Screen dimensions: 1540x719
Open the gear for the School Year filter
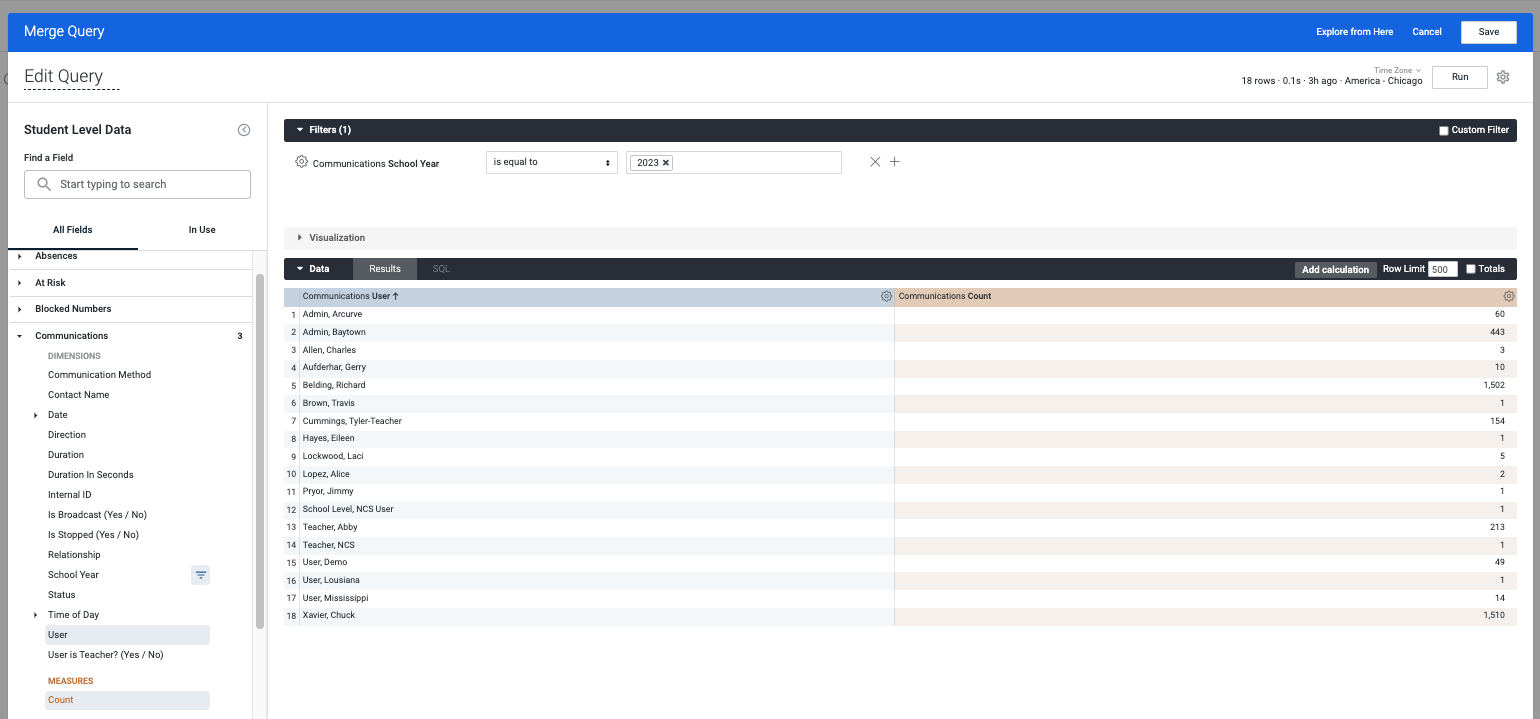coord(301,162)
